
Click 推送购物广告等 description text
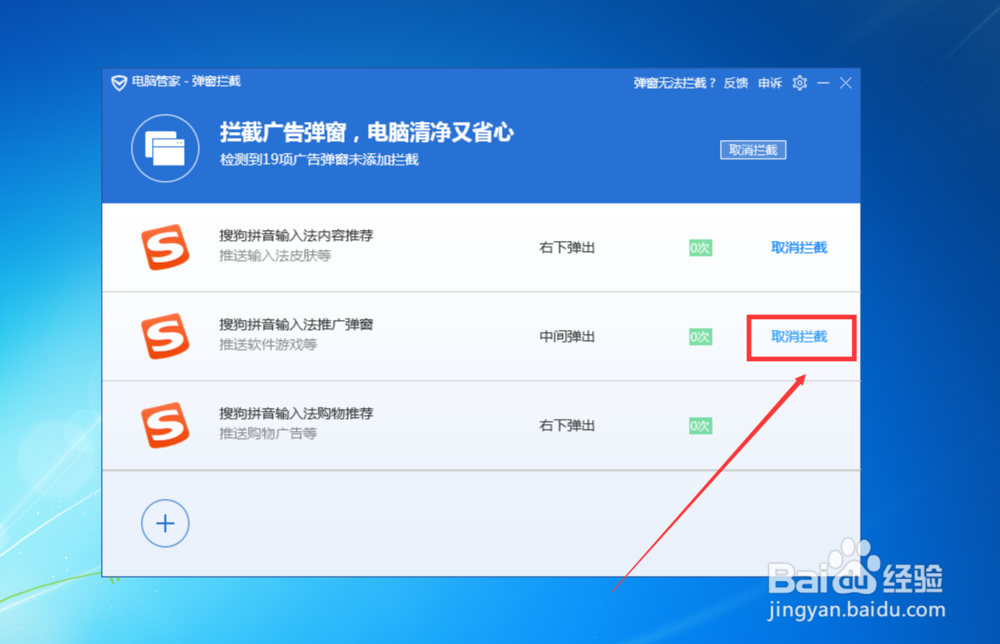268,434
